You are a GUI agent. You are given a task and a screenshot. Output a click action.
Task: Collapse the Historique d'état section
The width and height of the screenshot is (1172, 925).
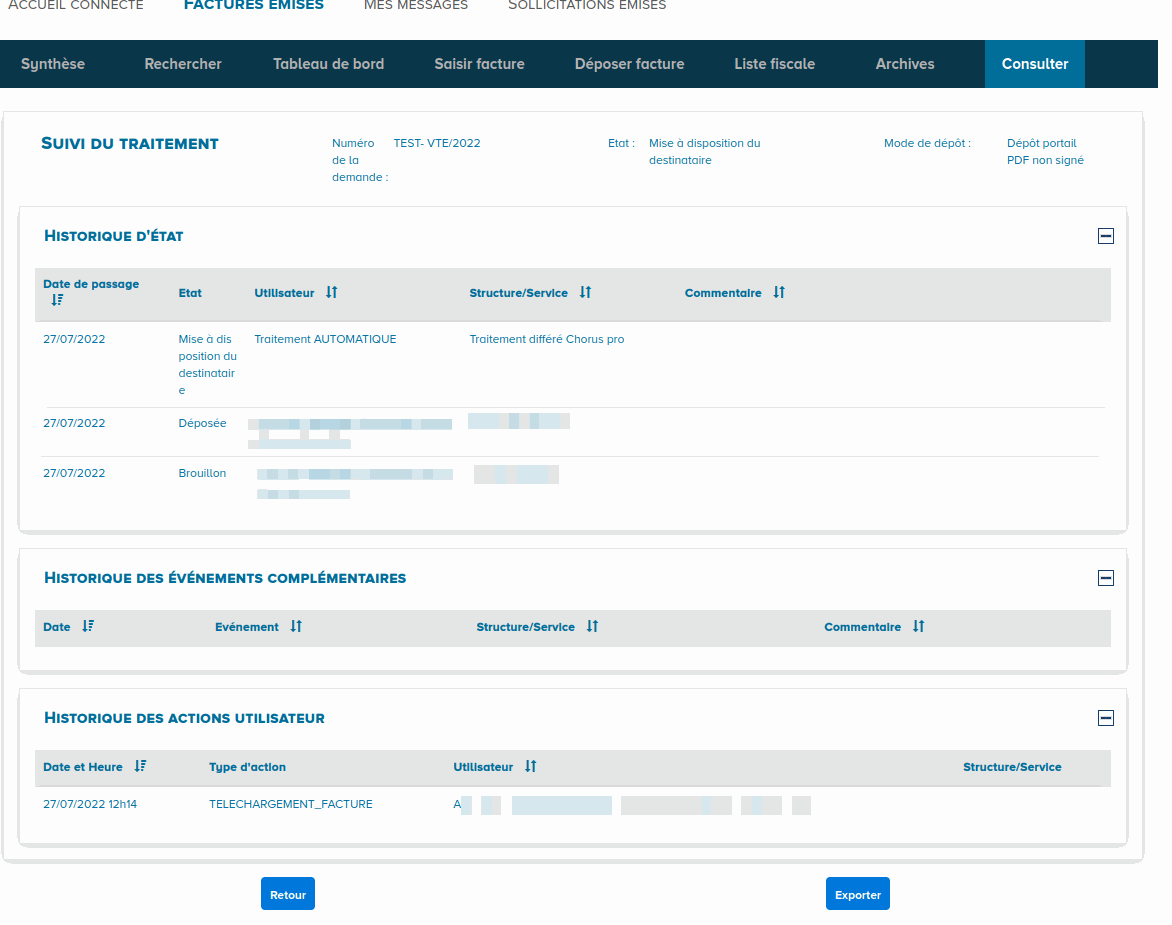[x=1105, y=237]
